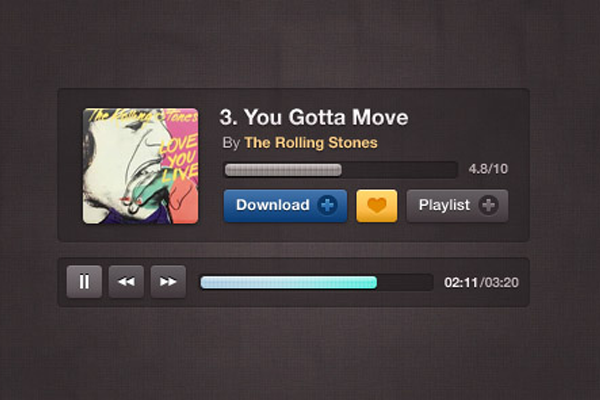Viewport: 600px width, 400px height.
Task: Skip back with the rewind button
Action: click(126, 282)
